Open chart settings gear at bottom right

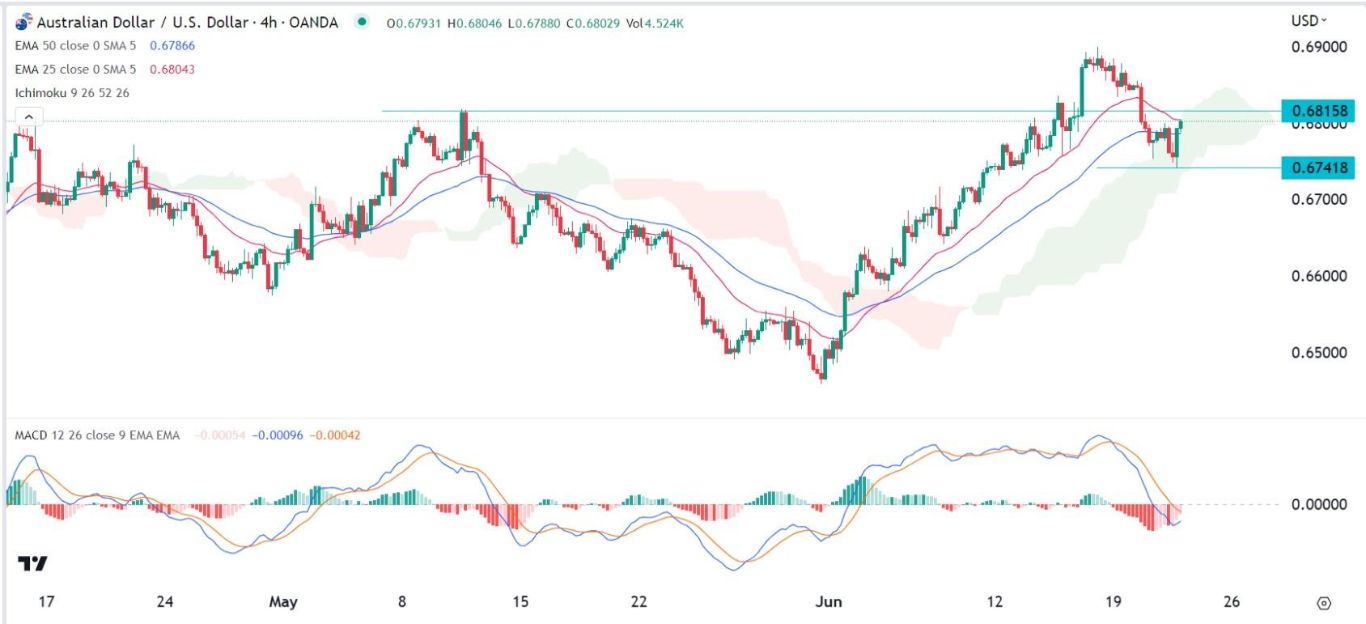click(1324, 603)
